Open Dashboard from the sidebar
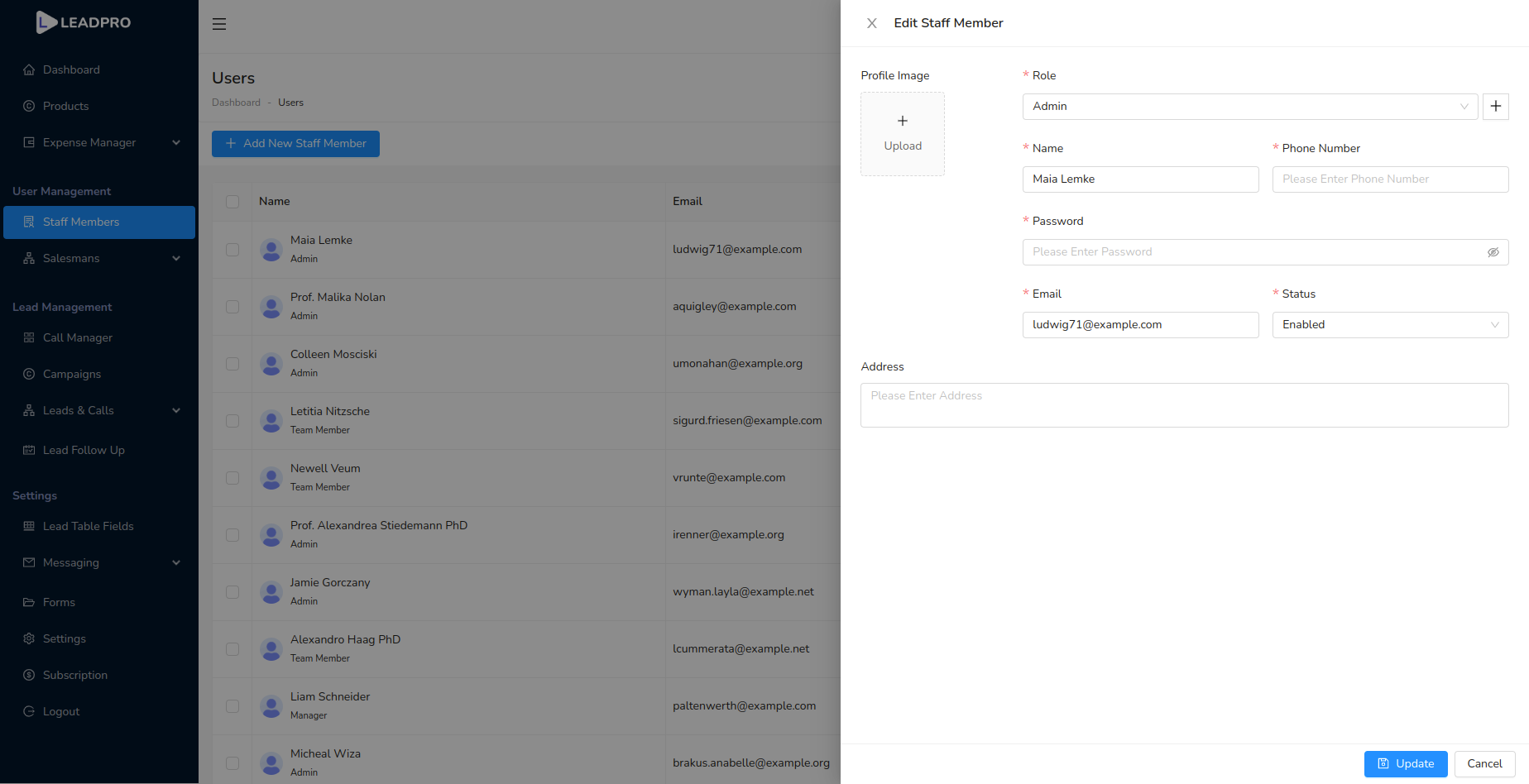1529x784 pixels. [99, 69]
